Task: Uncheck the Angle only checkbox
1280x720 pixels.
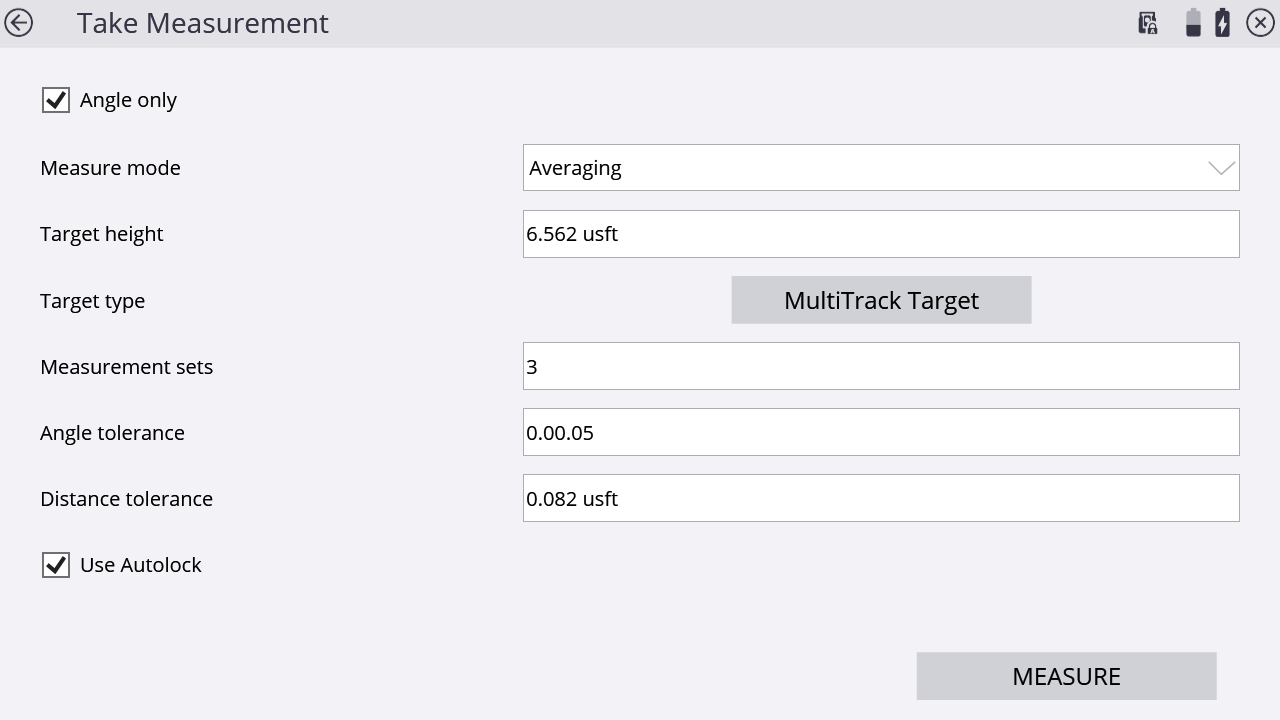Action: tap(56, 100)
